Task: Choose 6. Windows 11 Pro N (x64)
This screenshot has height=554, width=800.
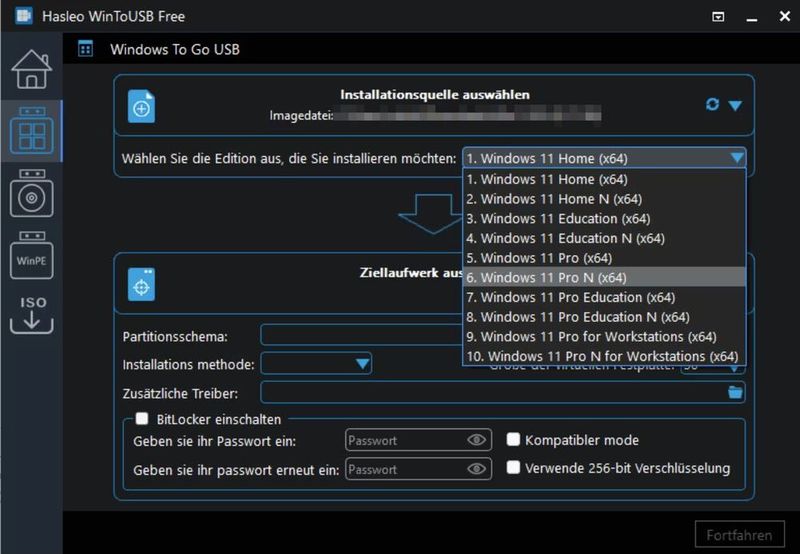Action: pyautogui.click(x=604, y=278)
